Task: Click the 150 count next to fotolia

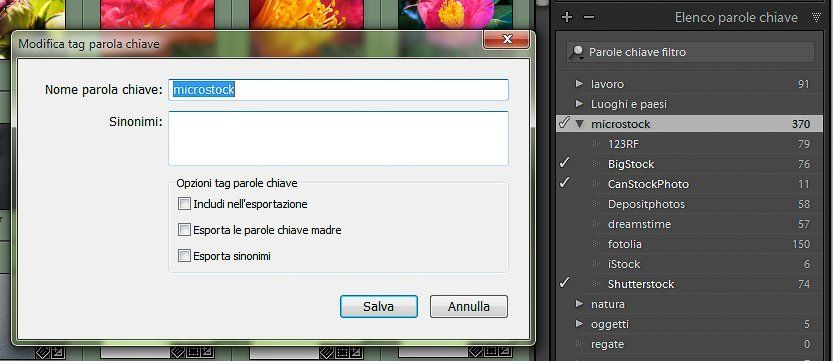Action: click(x=801, y=244)
